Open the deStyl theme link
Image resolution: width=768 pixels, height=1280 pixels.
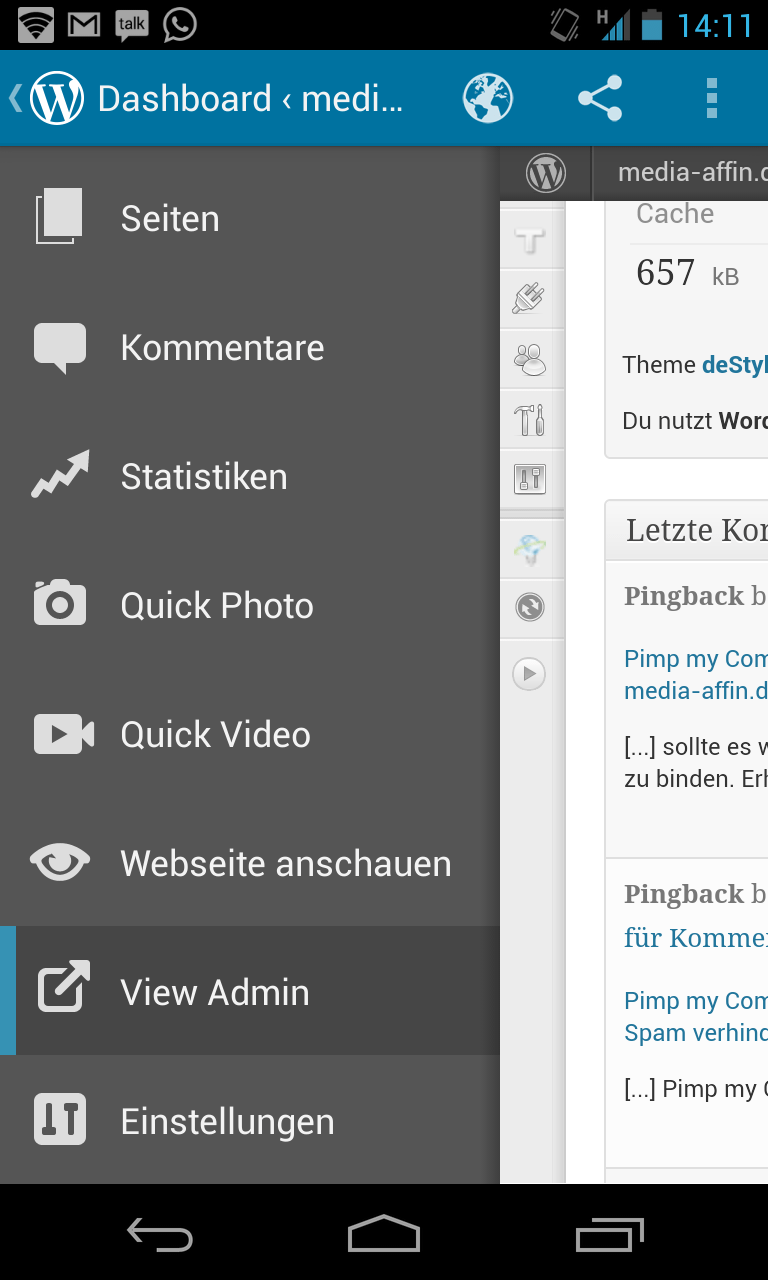pyautogui.click(x=735, y=365)
